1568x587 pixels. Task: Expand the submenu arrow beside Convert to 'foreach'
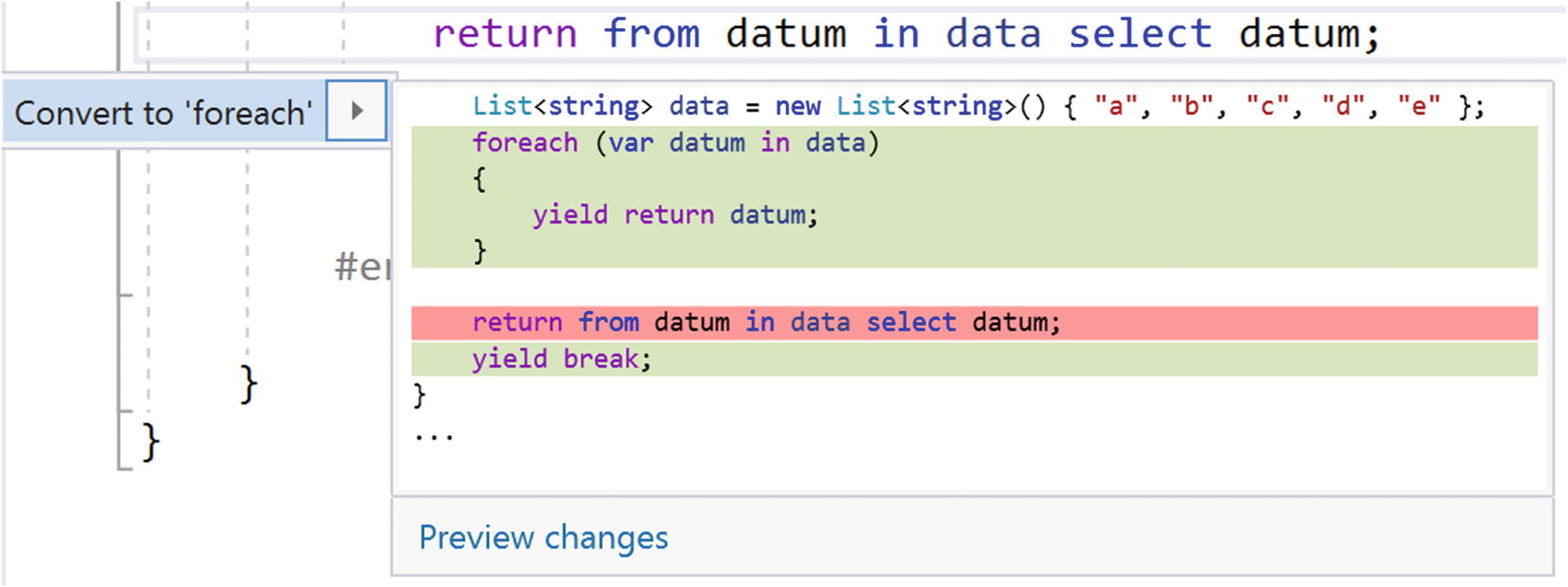click(x=356, y=111)
